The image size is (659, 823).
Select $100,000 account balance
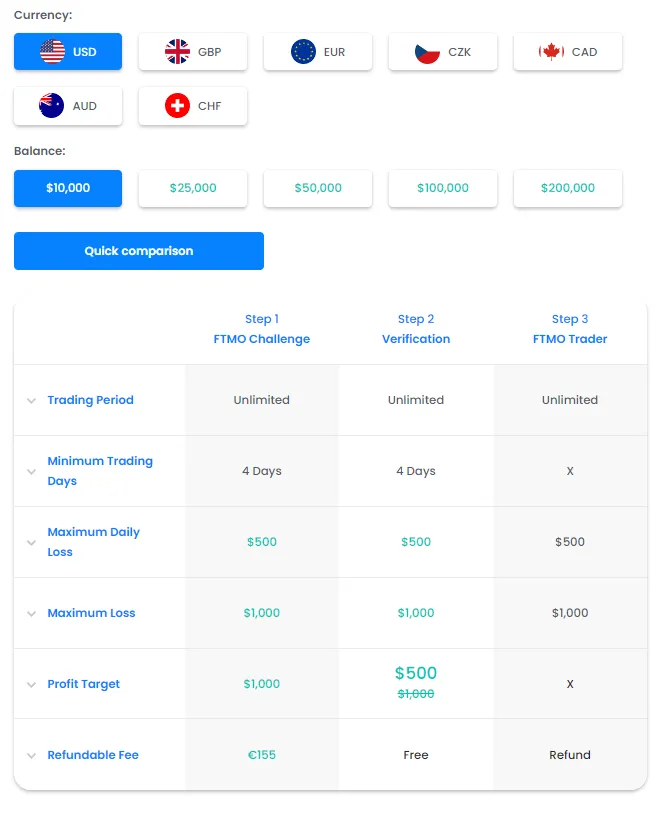pos(442,188)
